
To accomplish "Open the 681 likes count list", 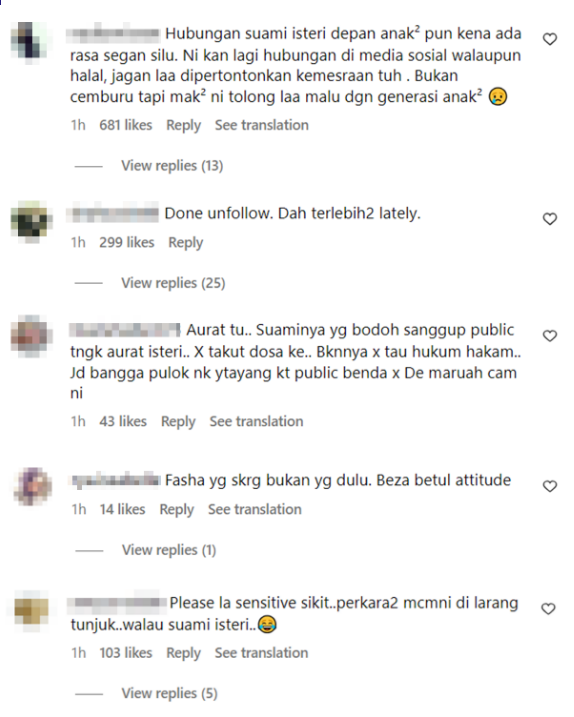I will (126, 125).
